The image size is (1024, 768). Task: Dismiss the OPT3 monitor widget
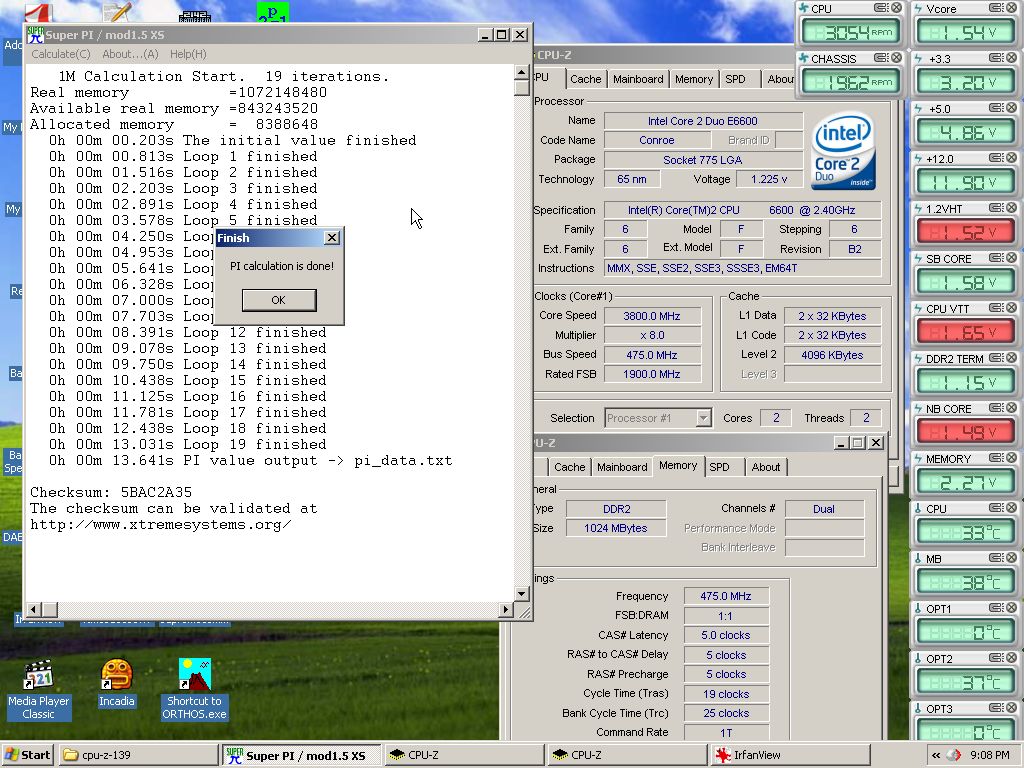tap(1011, 709)
